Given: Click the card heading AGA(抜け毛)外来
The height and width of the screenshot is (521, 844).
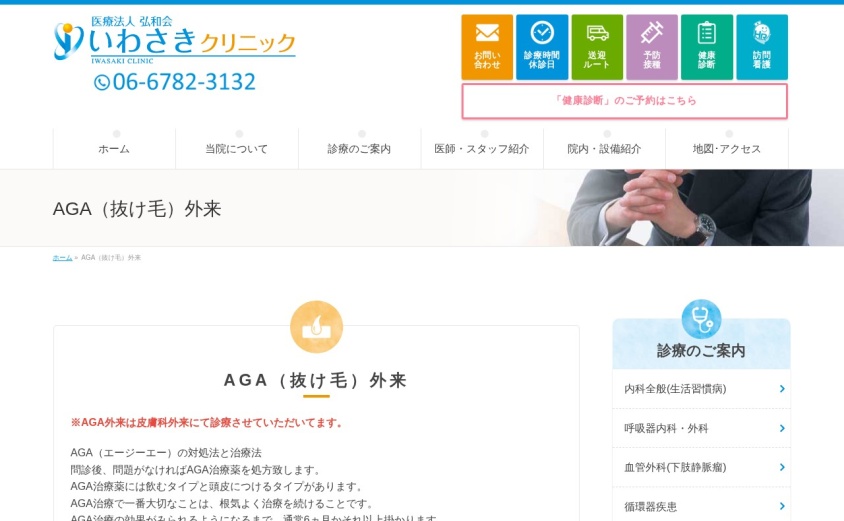Looking at the screenshot, I should click(315, 380).
